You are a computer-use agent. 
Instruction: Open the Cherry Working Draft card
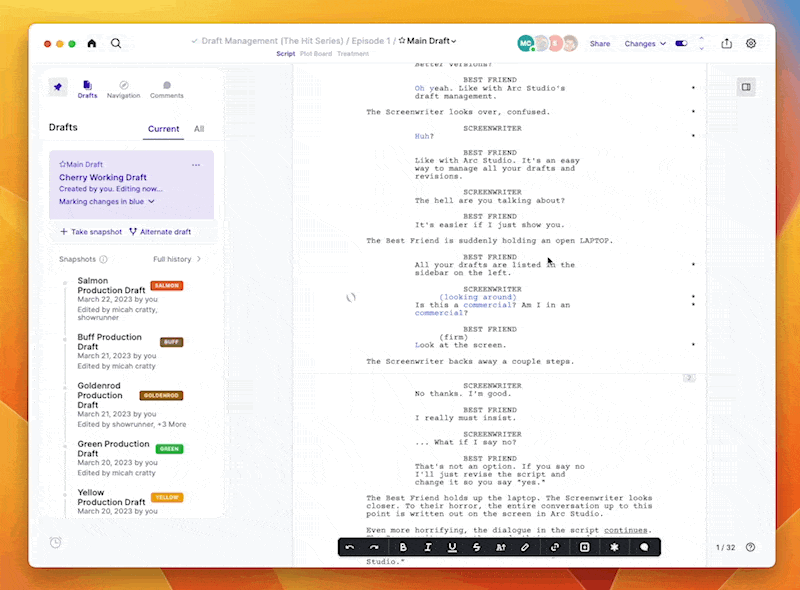(x=131, y=185)
